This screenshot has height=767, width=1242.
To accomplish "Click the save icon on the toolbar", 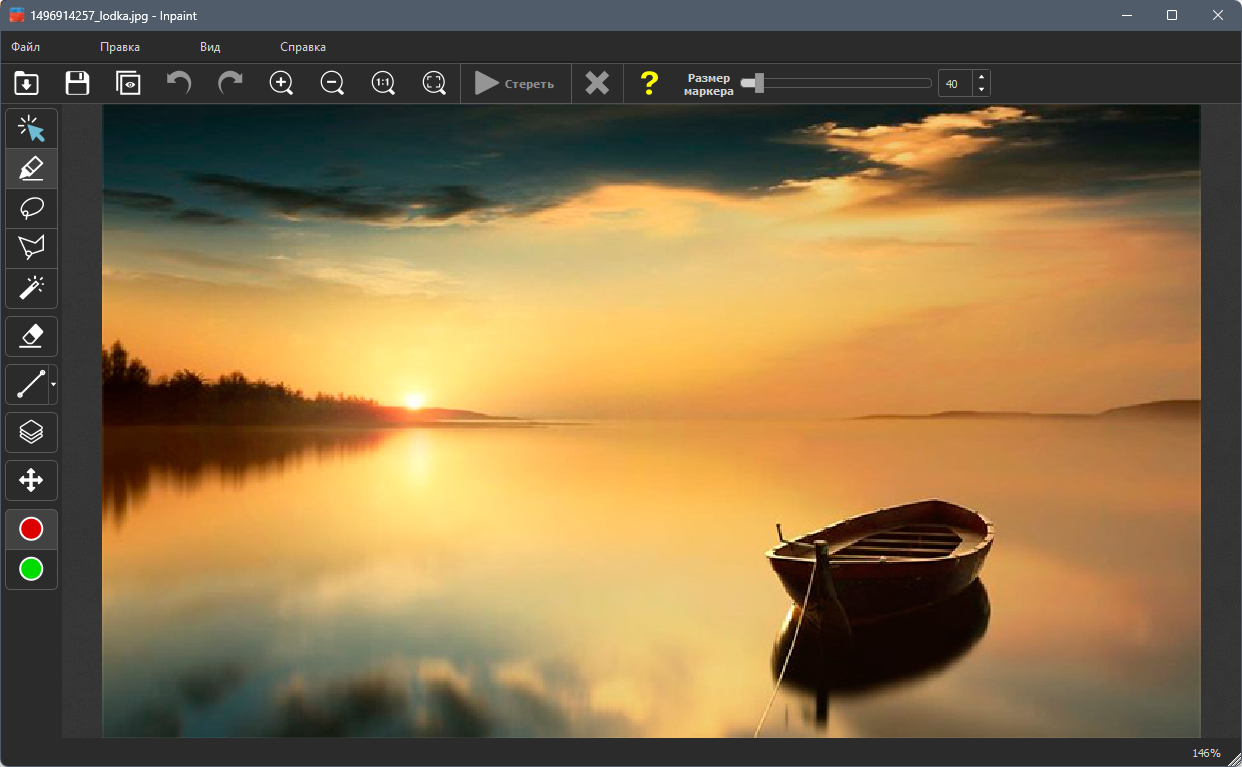I will [76, 83].
